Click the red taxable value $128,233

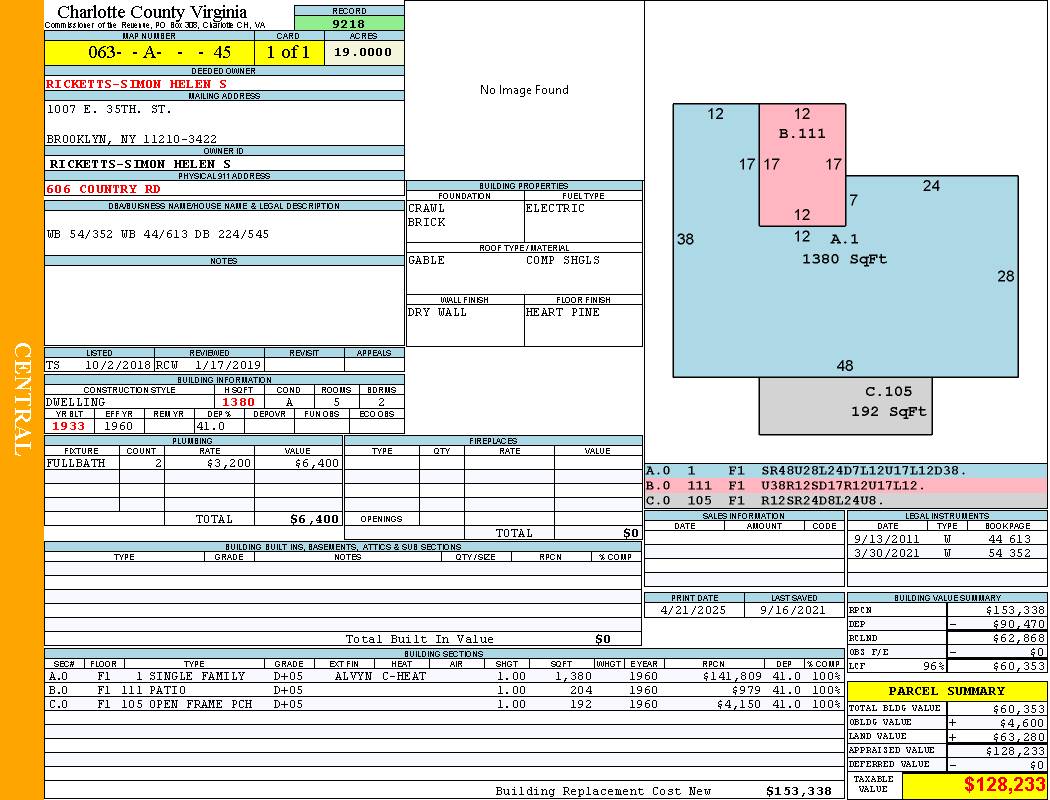click(974, 785)
